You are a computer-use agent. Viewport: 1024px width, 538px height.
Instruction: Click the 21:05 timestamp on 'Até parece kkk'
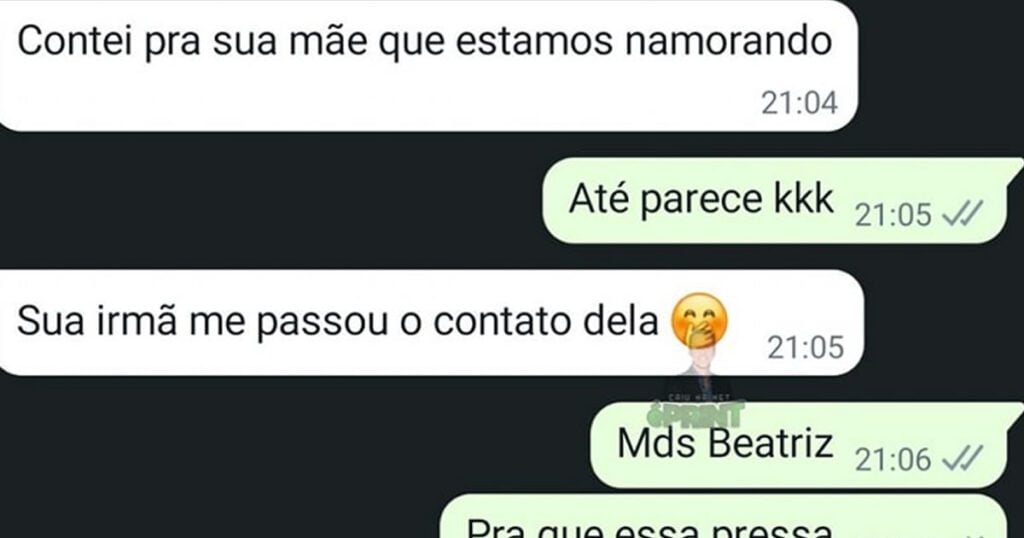(893, 214)
